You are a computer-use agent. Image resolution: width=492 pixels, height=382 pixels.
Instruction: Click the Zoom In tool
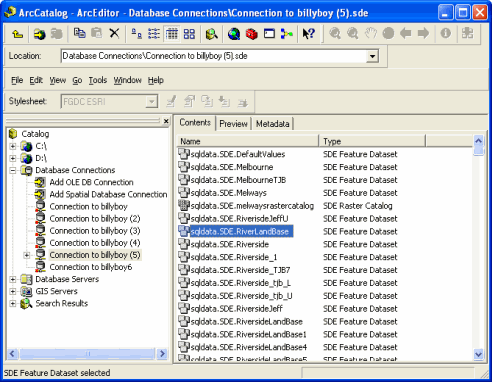(x=335, y=33)
